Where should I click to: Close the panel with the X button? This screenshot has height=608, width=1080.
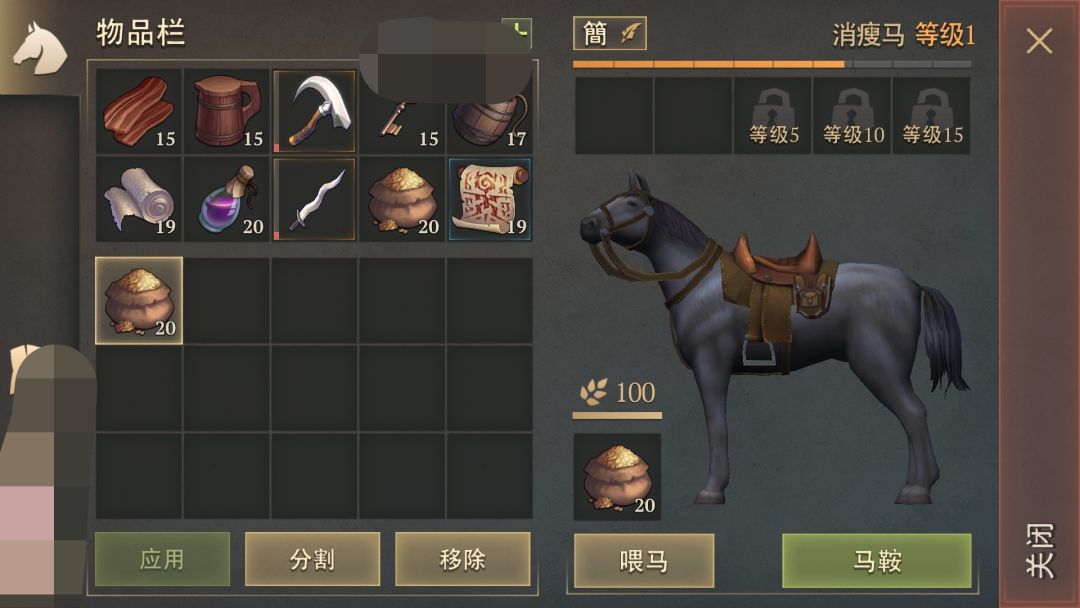(1039, 41)
